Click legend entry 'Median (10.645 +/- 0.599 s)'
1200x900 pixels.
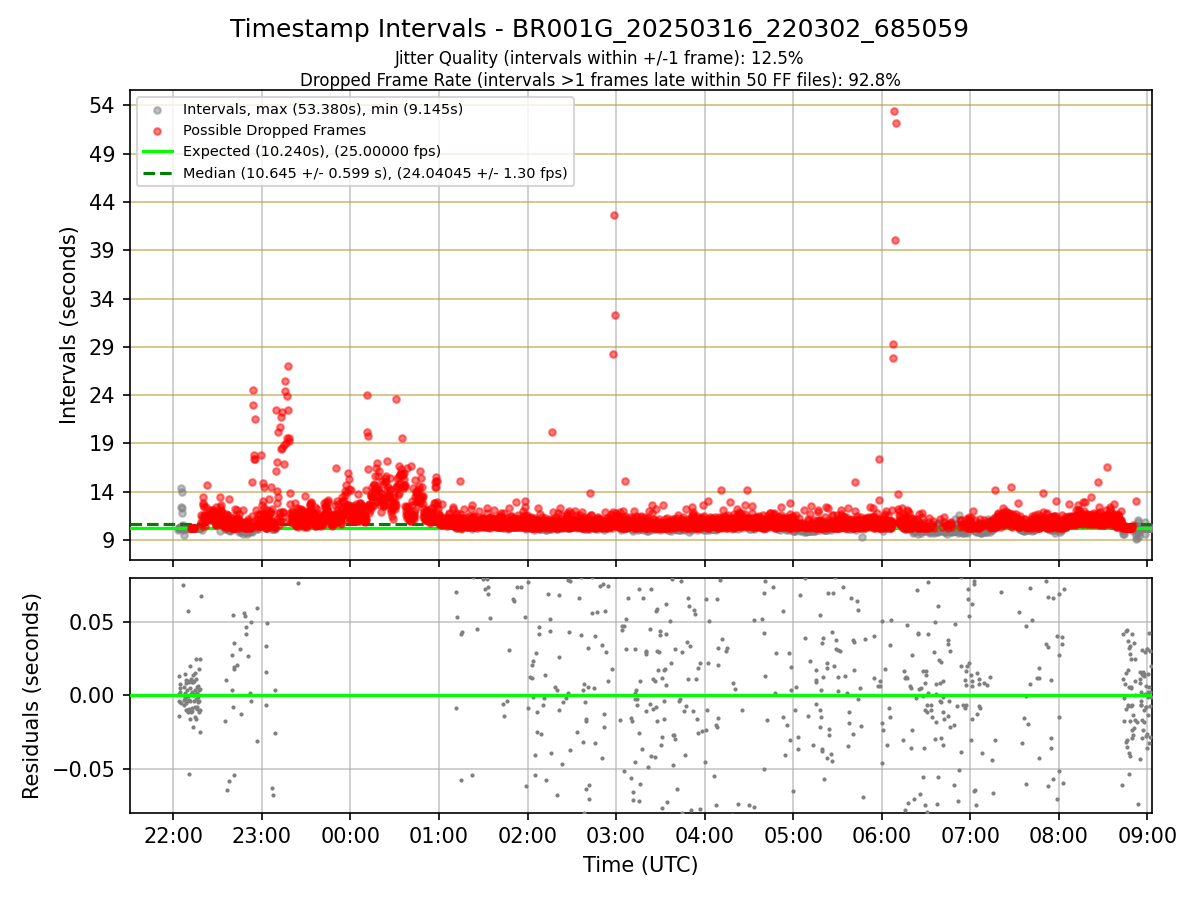coord(375,173)
